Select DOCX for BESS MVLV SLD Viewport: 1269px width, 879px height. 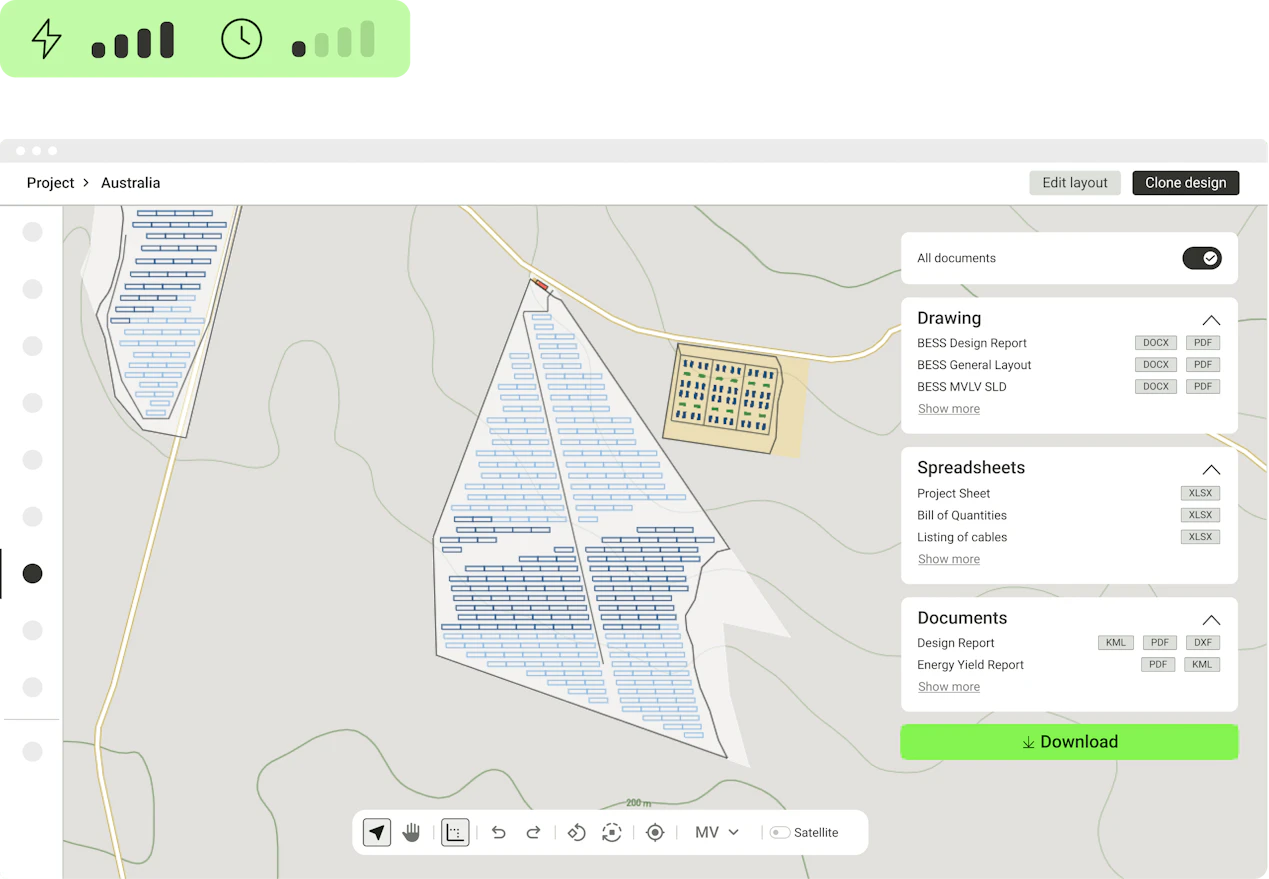pos(1156,387)
